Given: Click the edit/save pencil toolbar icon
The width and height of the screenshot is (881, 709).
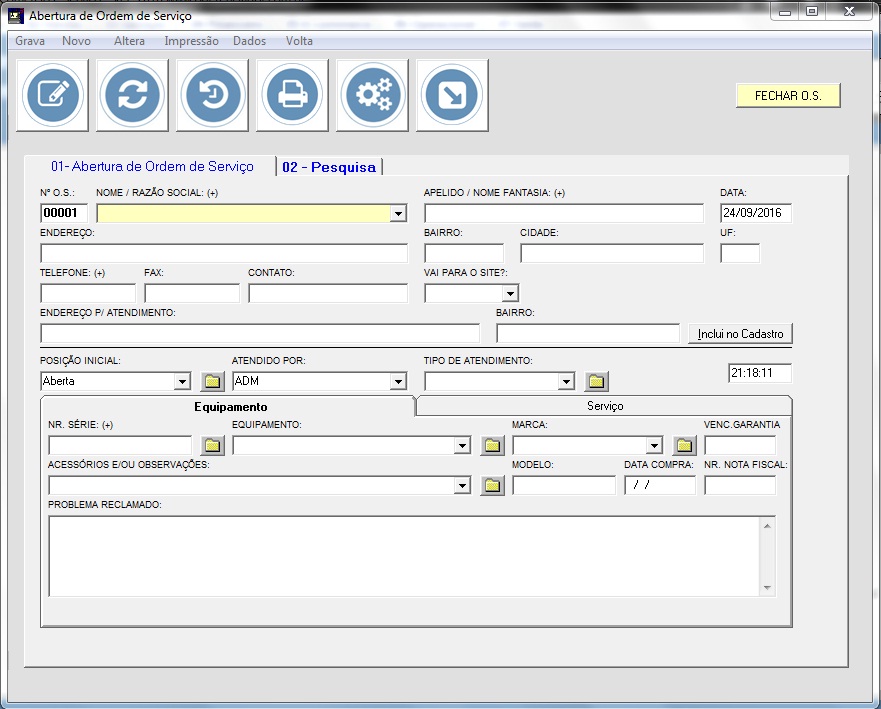Looking at the screenshot, I should click(x=52, y=95).
